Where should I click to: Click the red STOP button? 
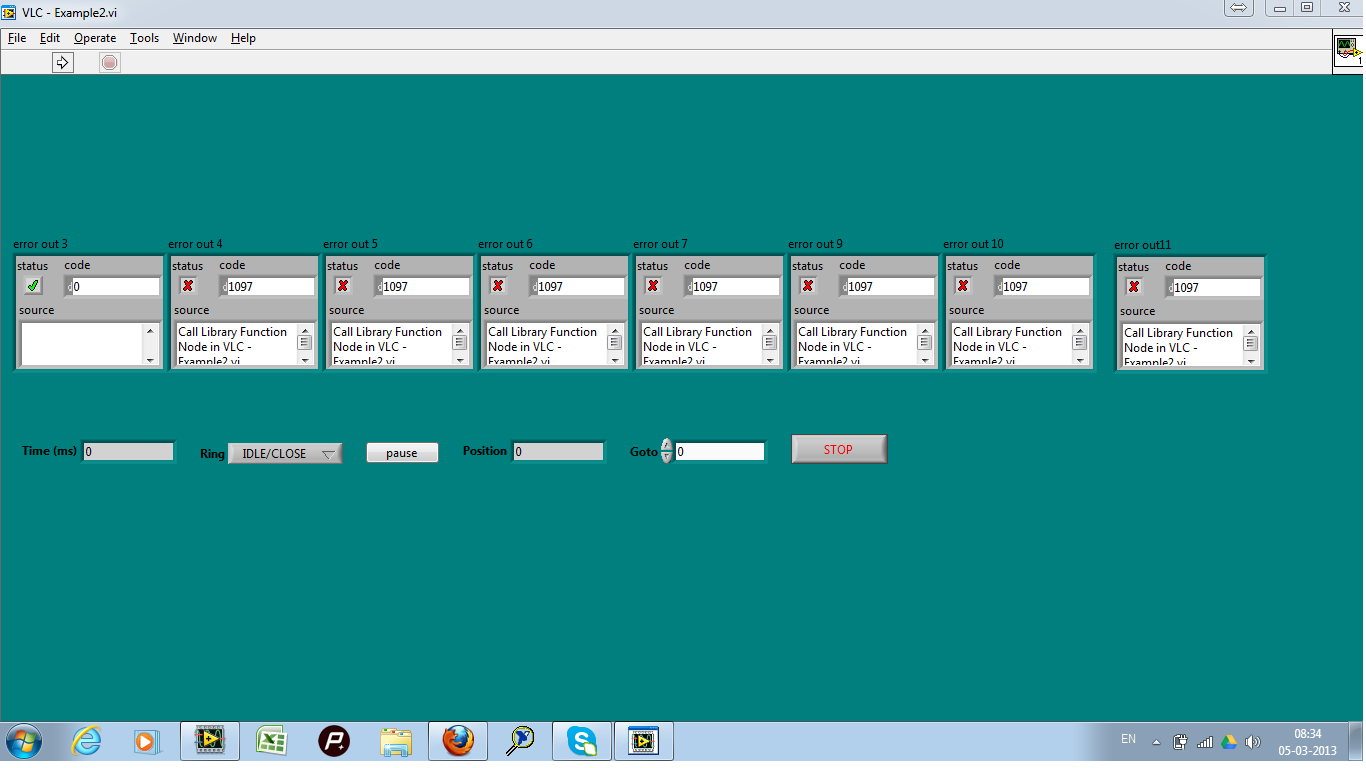839,449
